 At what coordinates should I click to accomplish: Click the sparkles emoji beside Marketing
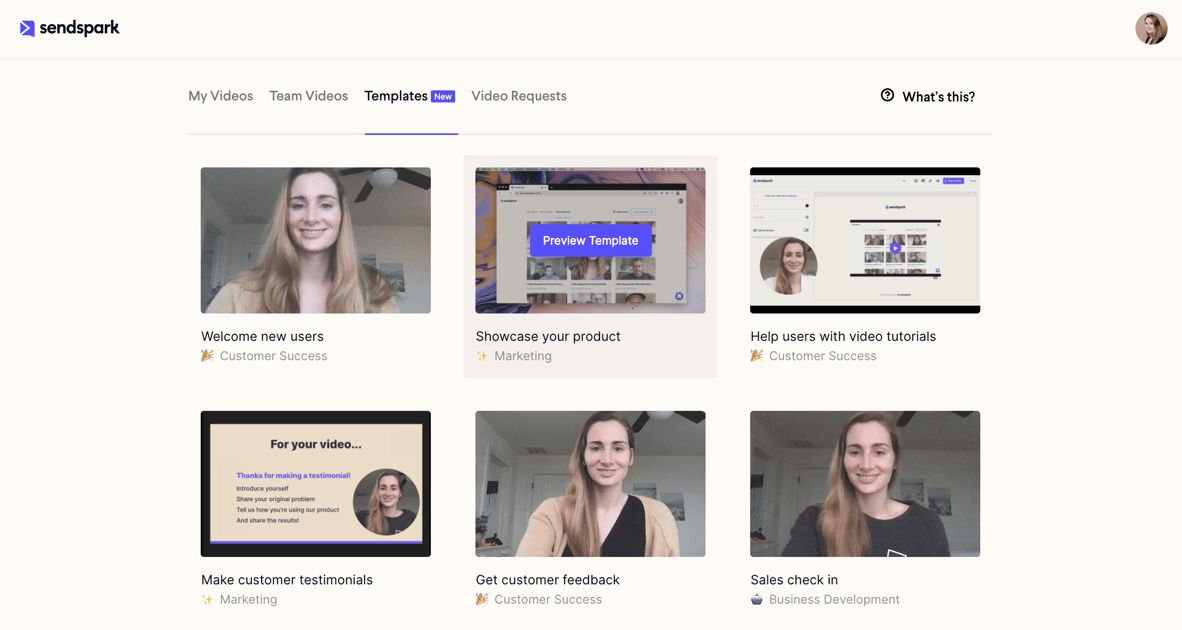pyautogui.click(x=481, y=356)
